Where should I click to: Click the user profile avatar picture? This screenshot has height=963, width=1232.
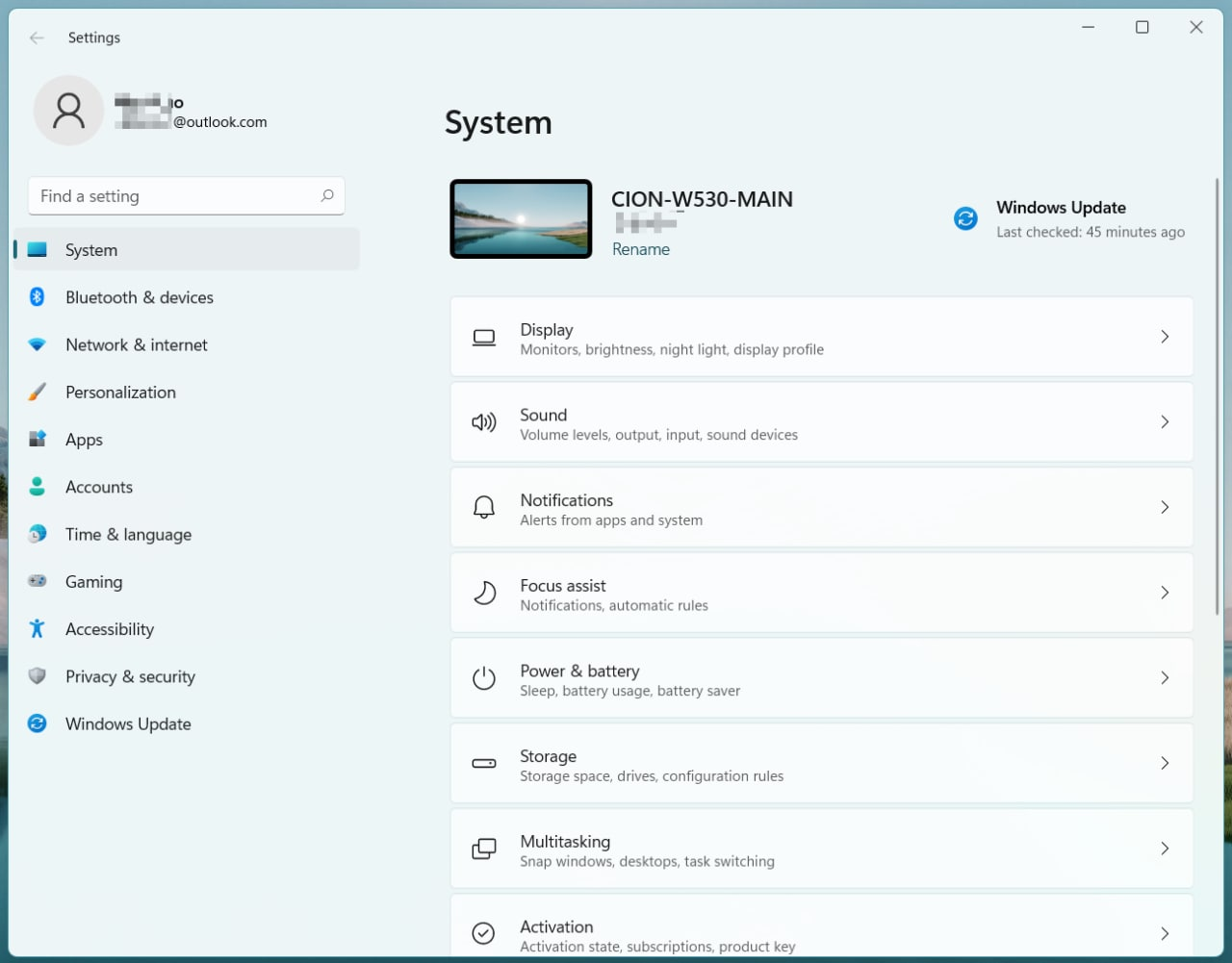click(x=68, y=111)
